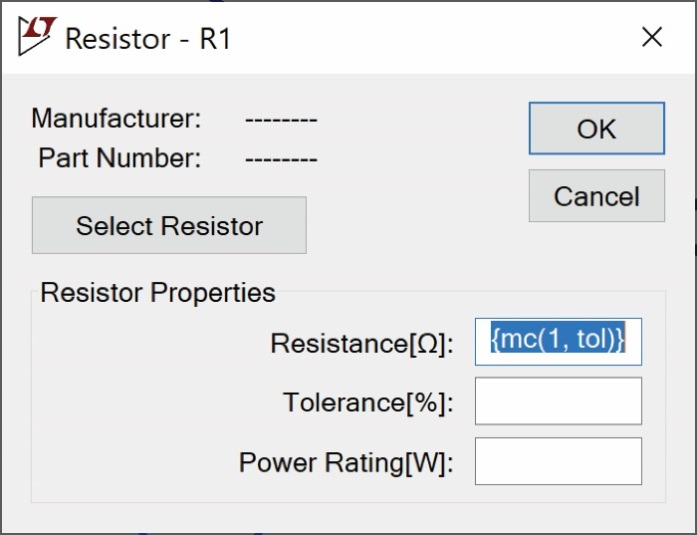The image size is (697, 535).
Task: Click into the Tolerance[%] field
Action: click(558, 401)
